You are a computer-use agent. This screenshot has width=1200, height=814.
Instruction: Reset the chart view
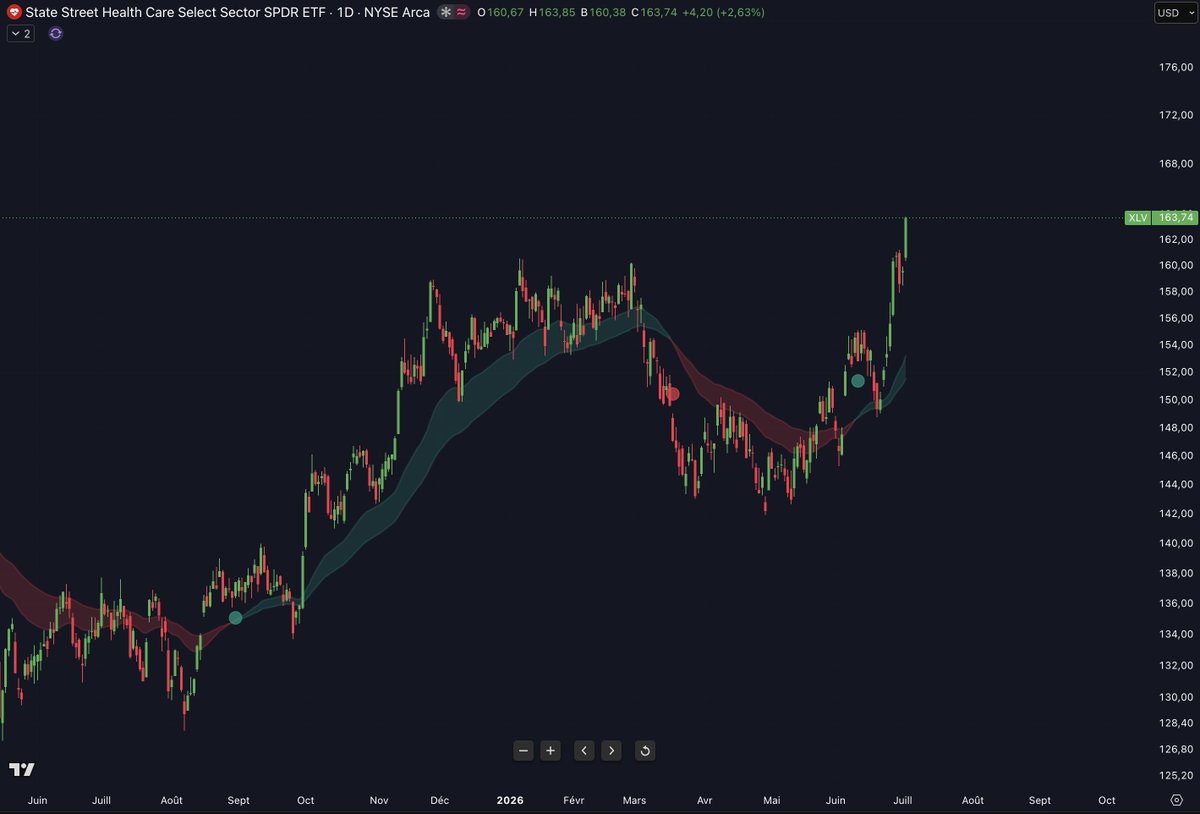coord(645,751)
